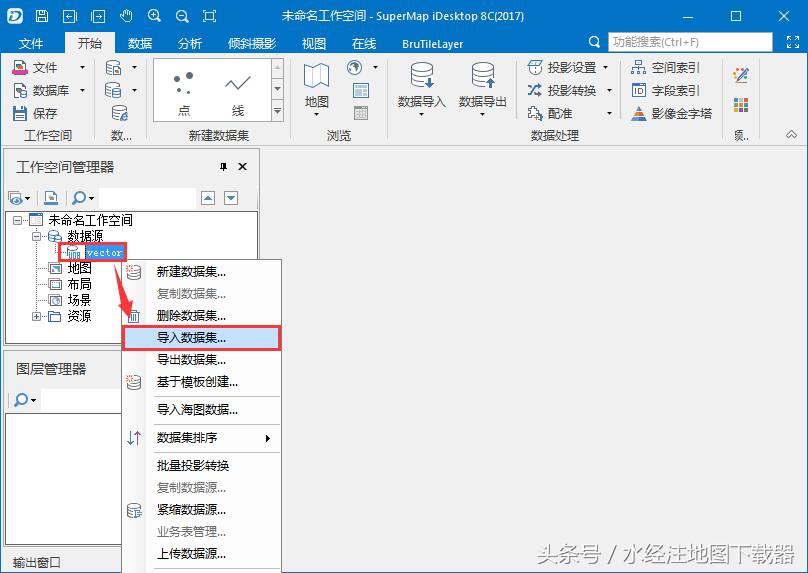Open the 配准 registration dropdown
Image resolution: width=808 pixels, height=573 pixels.
610,113
